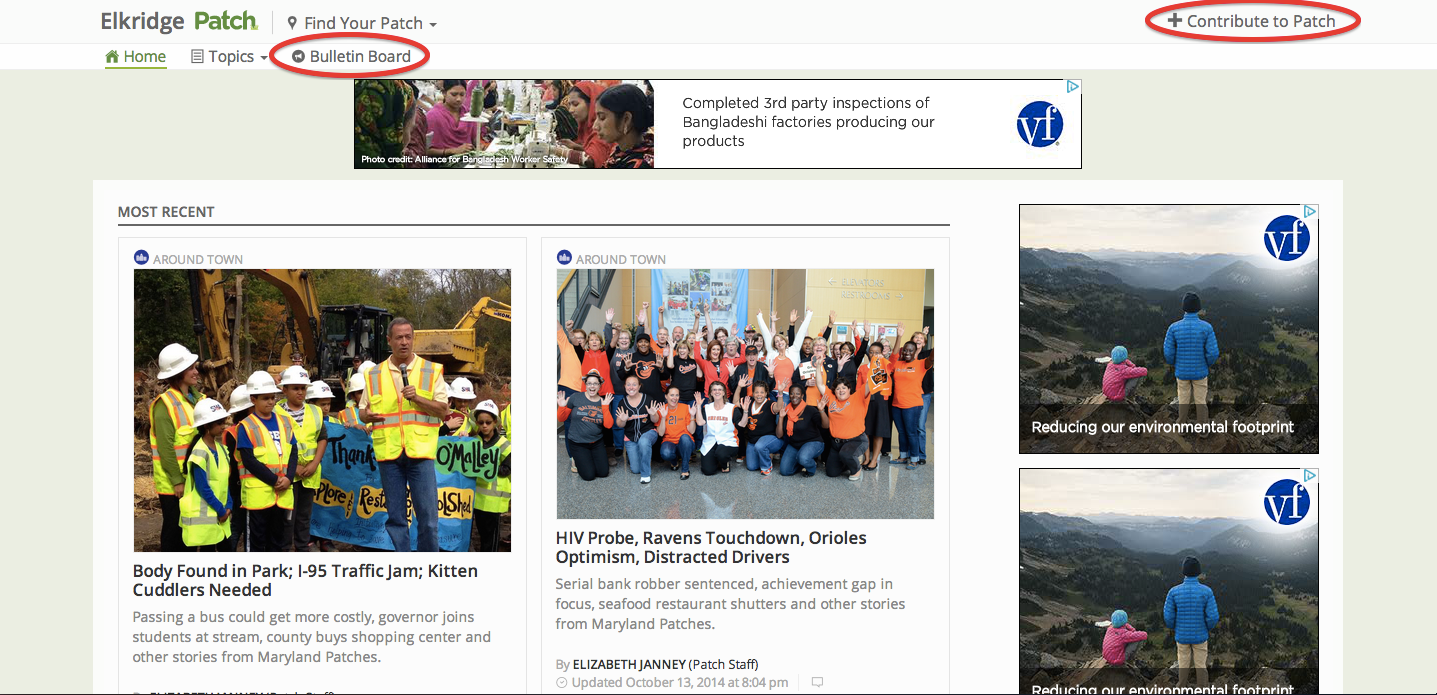Screen dimensions: 1437x695
Task: Open the Orioles fans group photo
Action: (745, 394)
